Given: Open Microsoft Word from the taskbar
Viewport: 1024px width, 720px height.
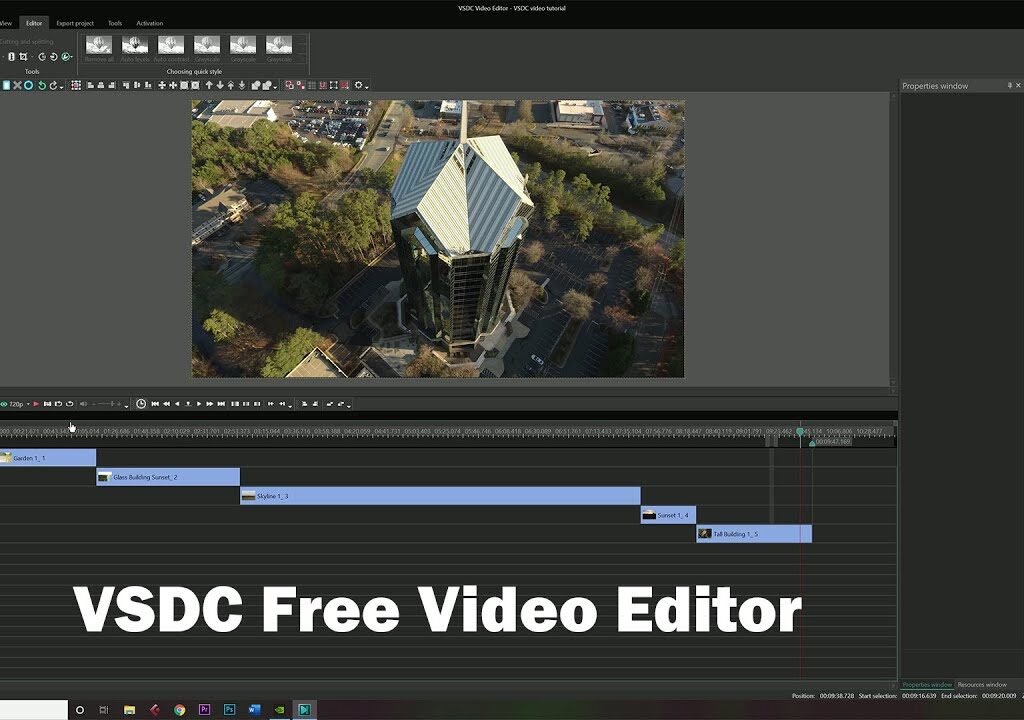Looking at the screenshot, I should coord(255,710).
